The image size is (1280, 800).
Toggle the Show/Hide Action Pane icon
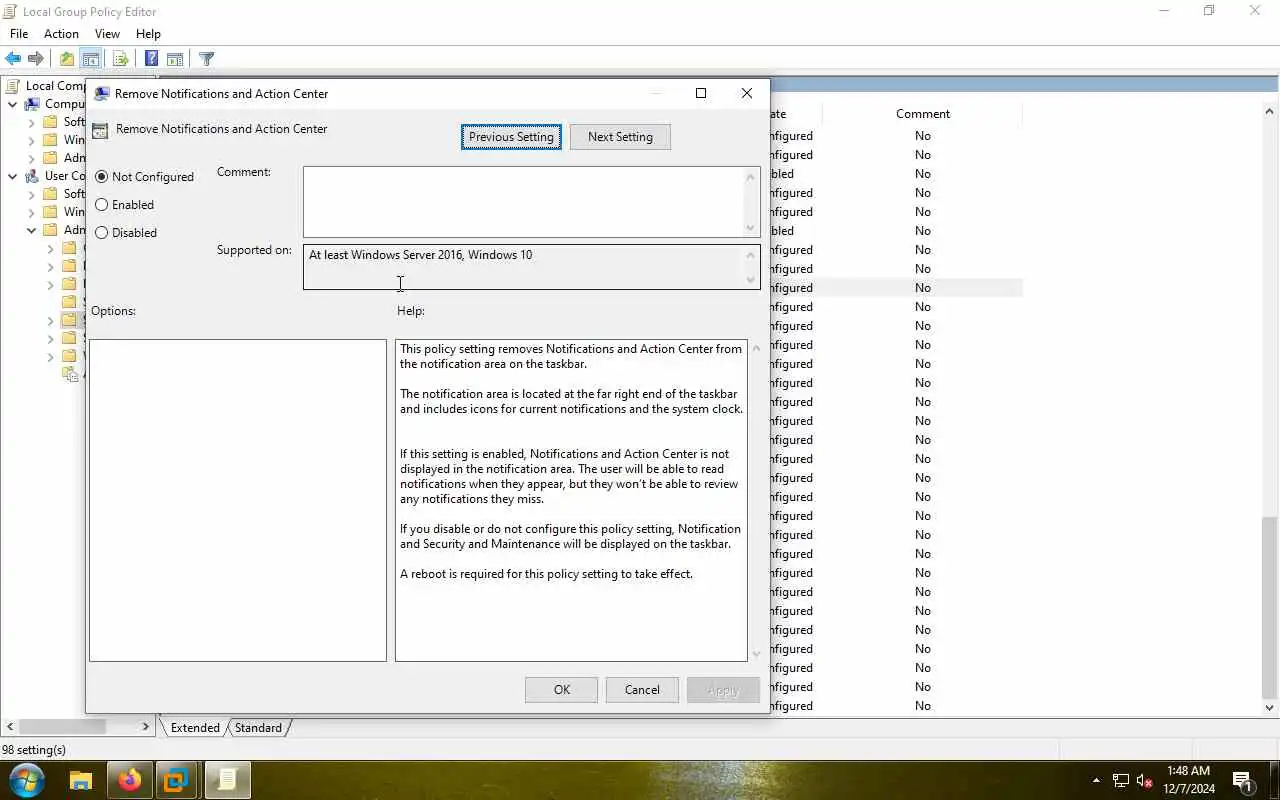(175, 59)
